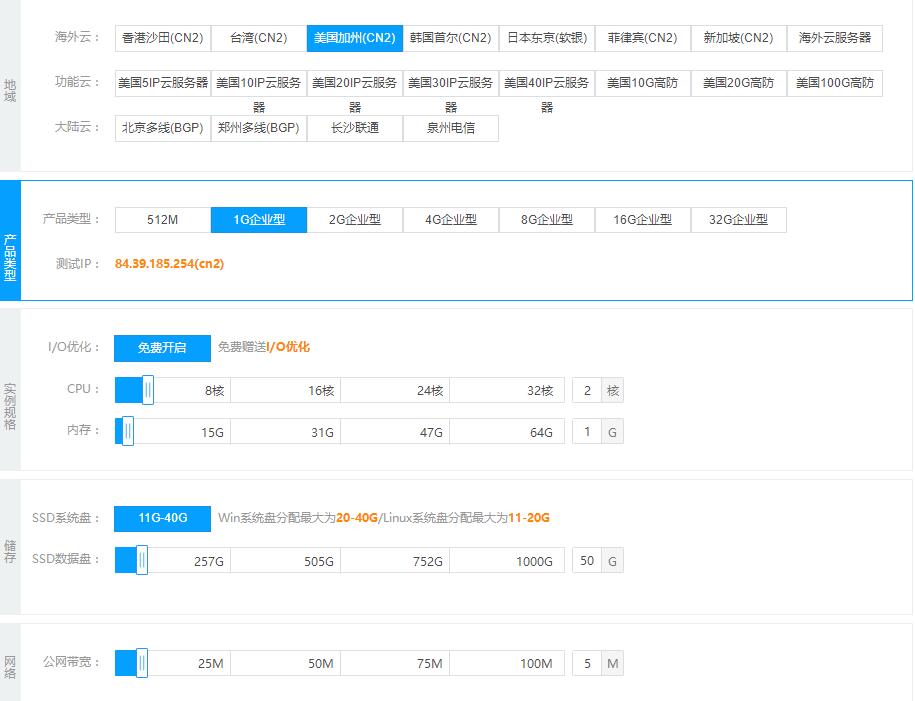Switch to 512M product type
The width and height of the screenshot is (915, 701).
click(162, 220)
